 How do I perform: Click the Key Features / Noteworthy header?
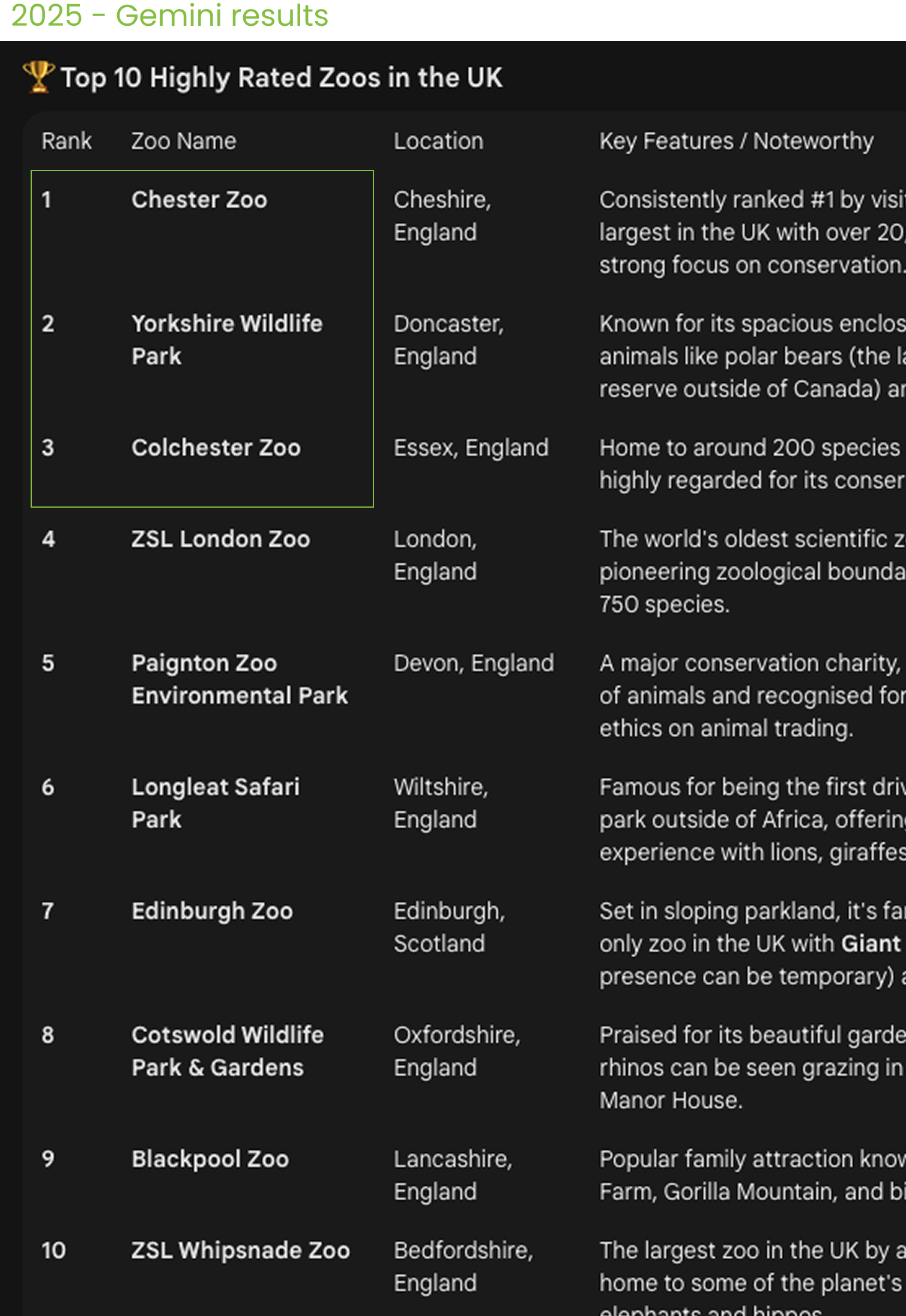click(736, 142)
